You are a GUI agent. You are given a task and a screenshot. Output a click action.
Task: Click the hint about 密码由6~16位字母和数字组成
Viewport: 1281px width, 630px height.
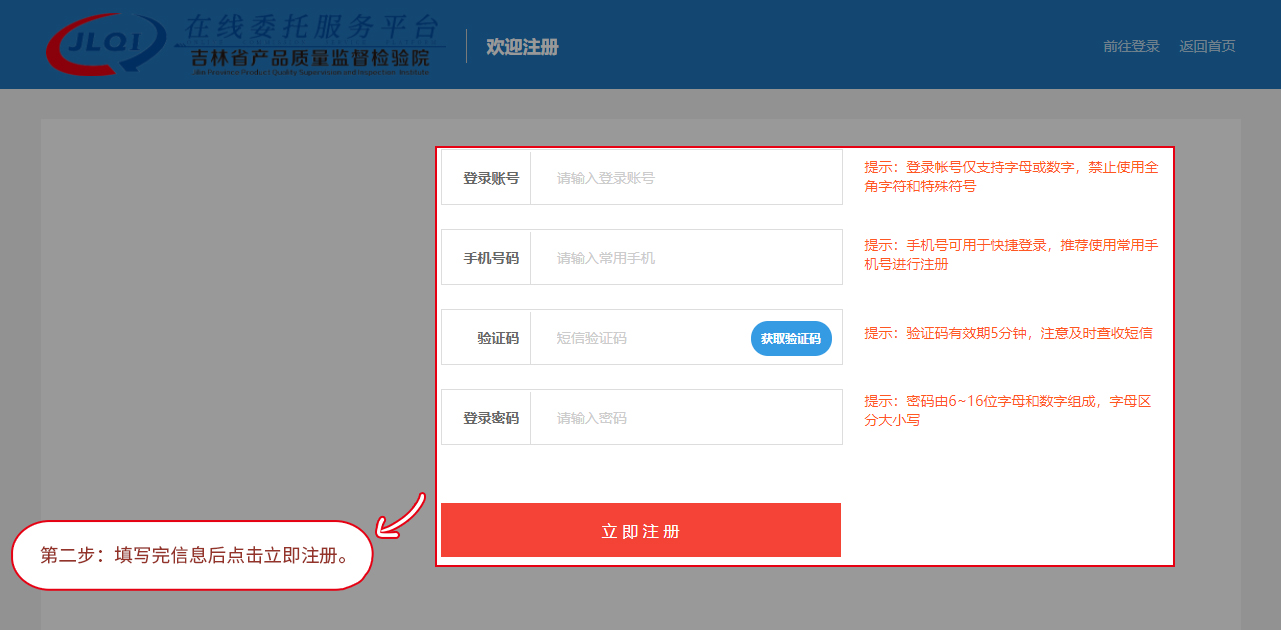(1007, 411)
